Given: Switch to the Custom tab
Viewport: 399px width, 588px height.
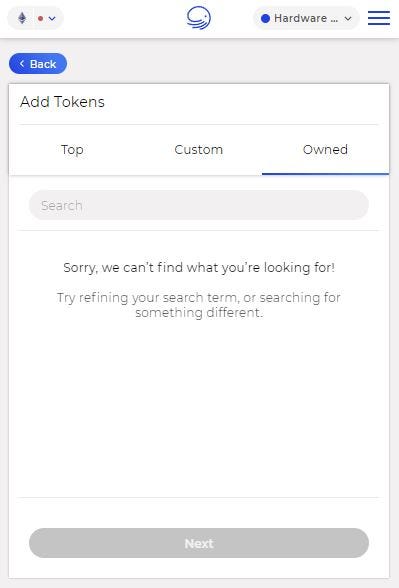Looking at the screenshot, I should (x=199, y=150).
